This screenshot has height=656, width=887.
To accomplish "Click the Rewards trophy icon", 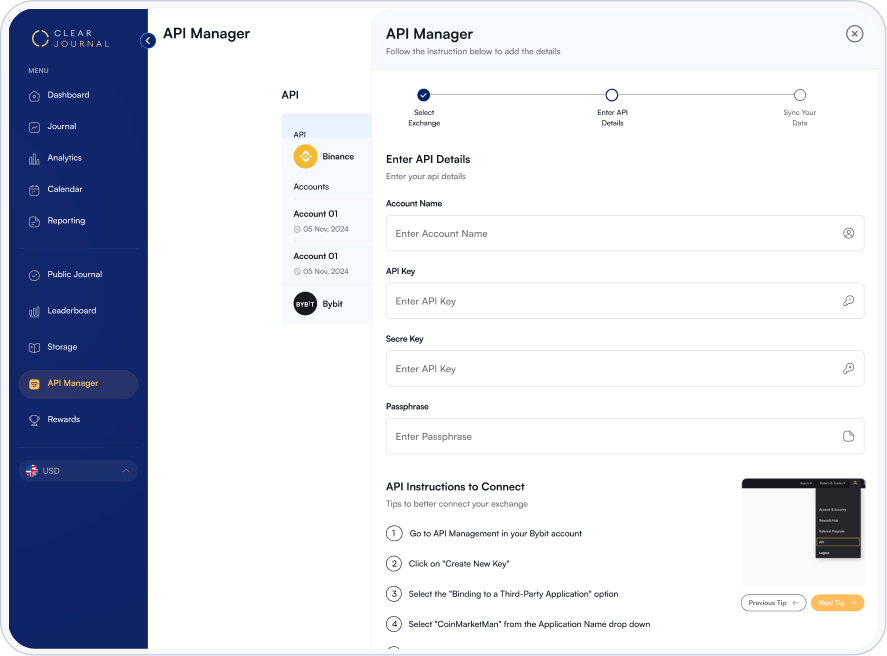I will point(34,420).
